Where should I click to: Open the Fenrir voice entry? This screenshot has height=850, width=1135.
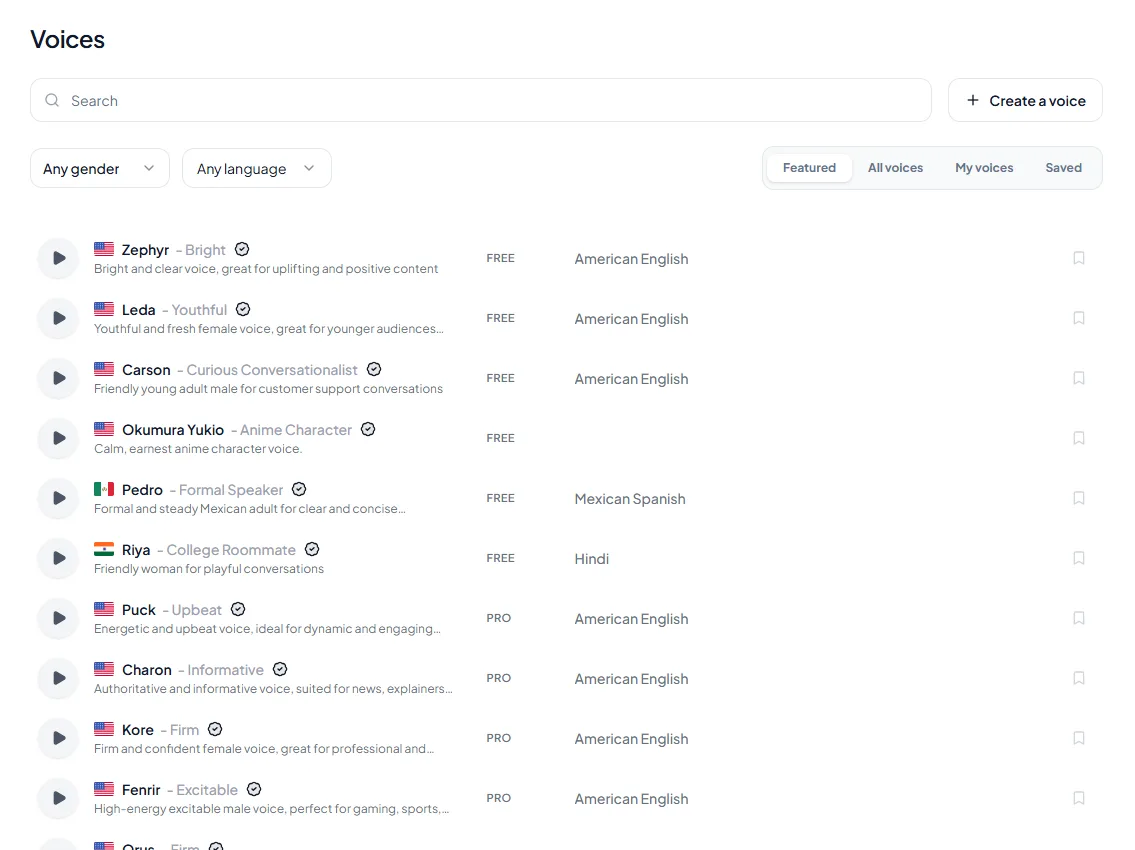click(x=141, y=790)
